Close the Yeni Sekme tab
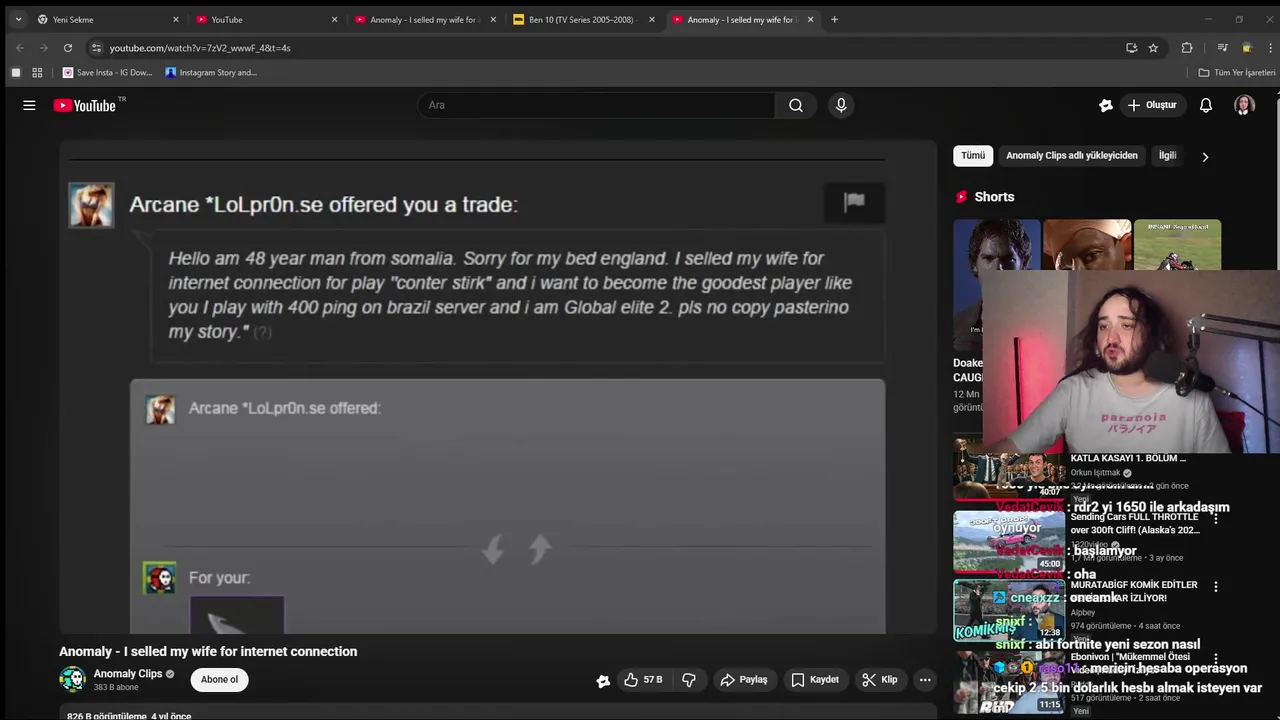This screenshot has height=720, width=1280. (x=176, y=19)
